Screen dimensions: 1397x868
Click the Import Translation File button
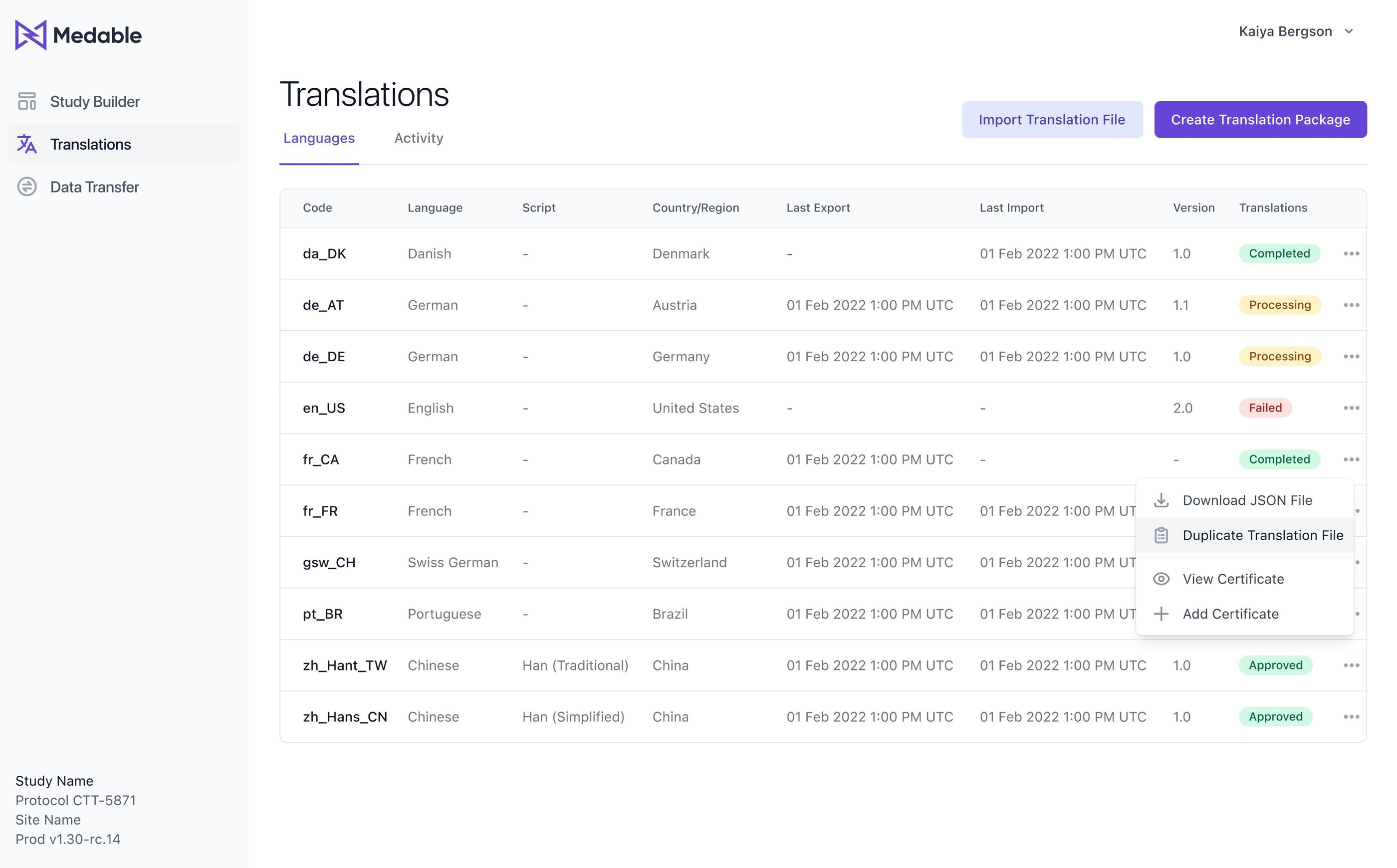[1051, 119]
